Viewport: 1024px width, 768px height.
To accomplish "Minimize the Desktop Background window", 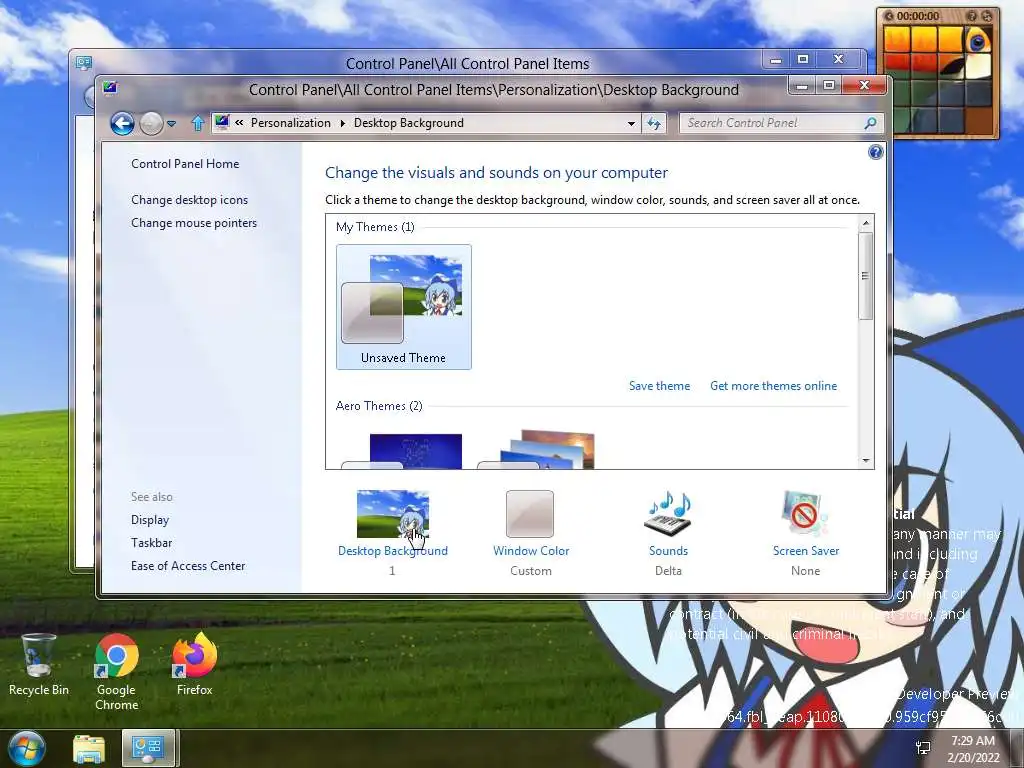I will point(802,86).
